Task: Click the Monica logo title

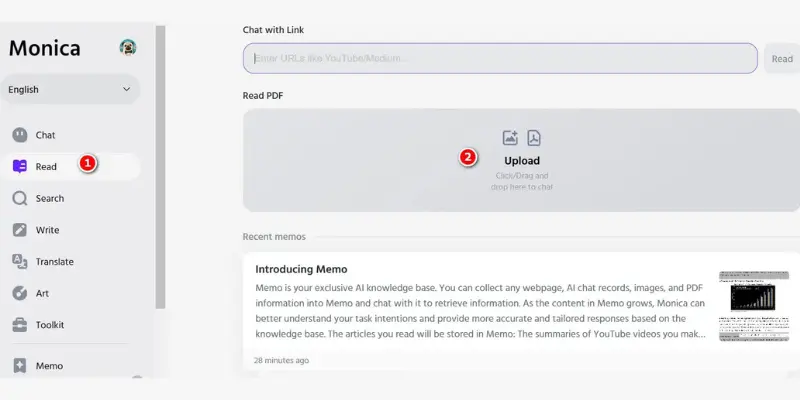Action: pyautogui.click(x=44, y=48)
